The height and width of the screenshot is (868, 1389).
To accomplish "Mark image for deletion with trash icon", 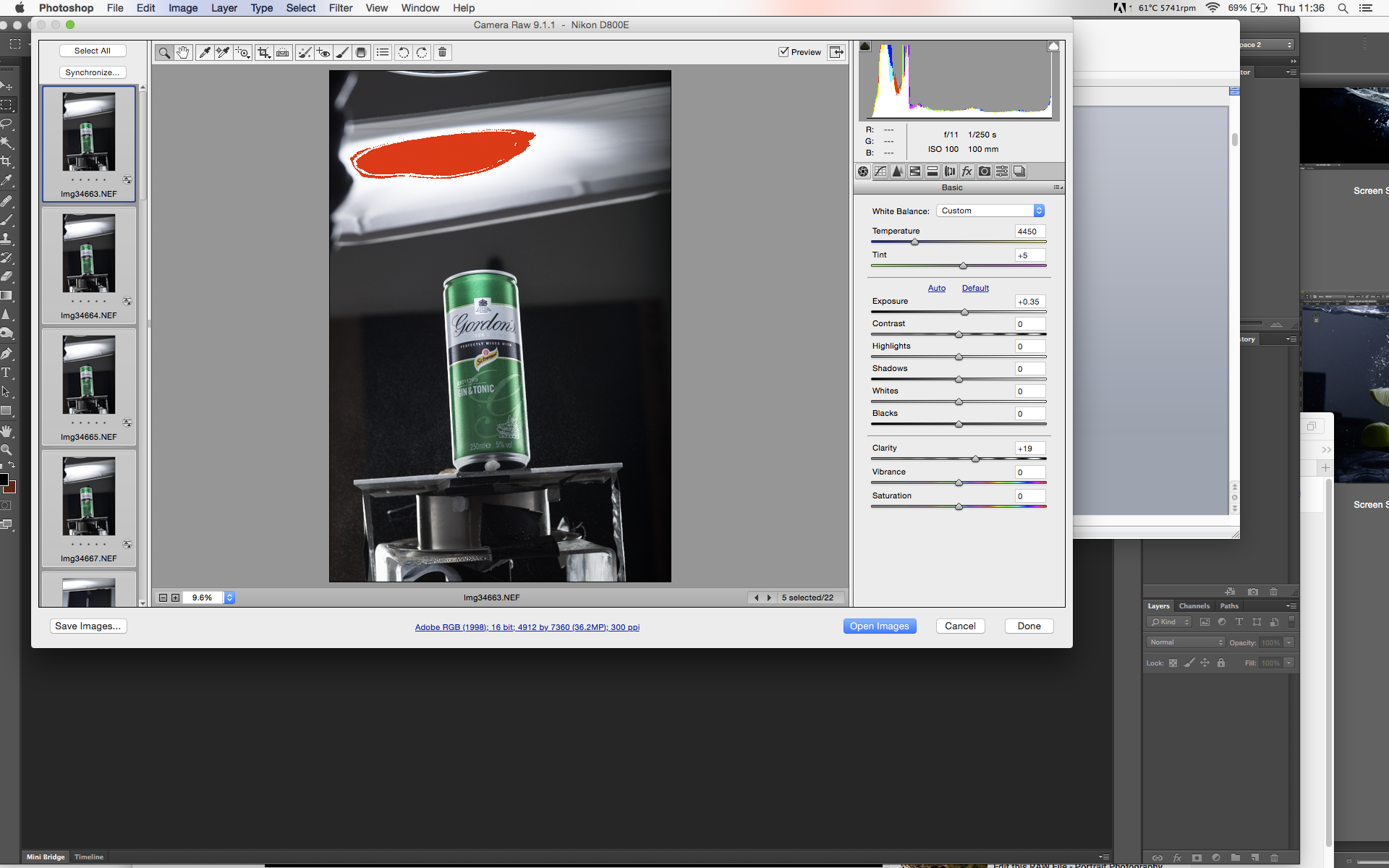I will (x=443, y=53).
